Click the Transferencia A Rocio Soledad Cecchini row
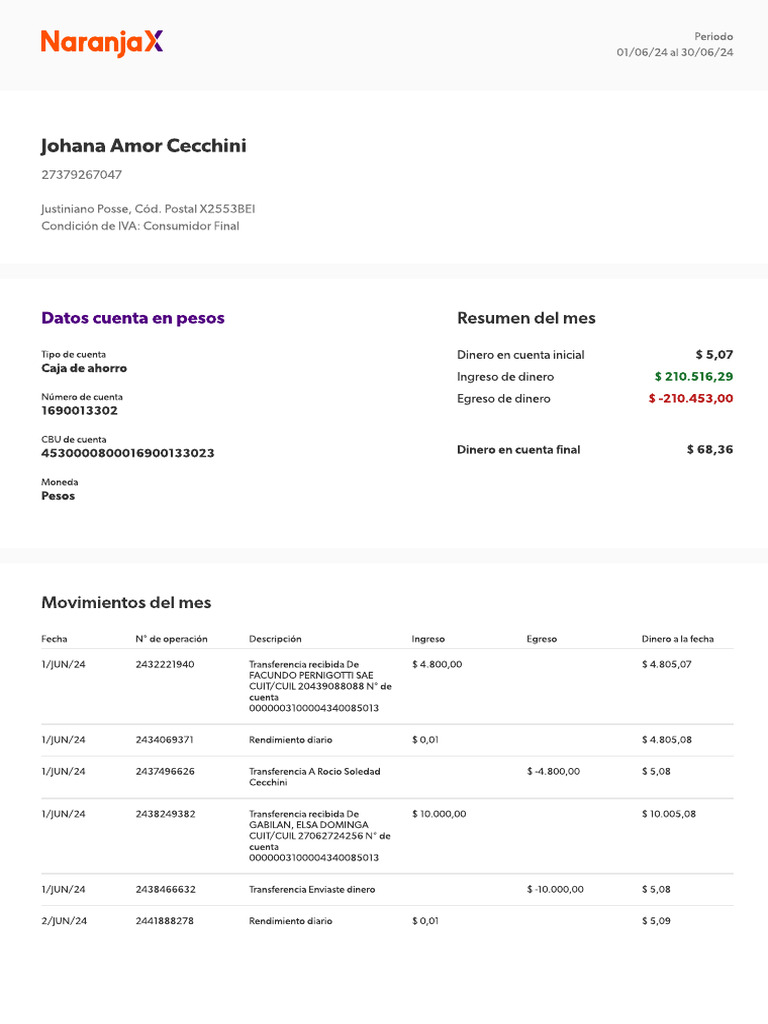 pos(387,777)
